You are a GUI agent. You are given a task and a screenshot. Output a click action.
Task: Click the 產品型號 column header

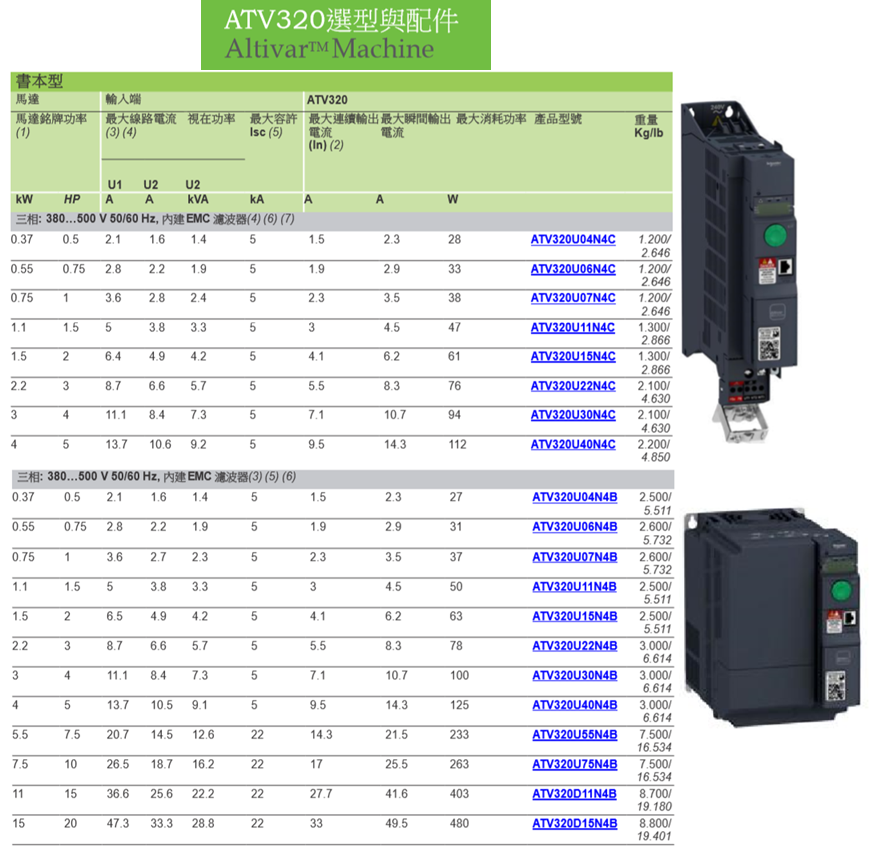click(x=558, y=119)
